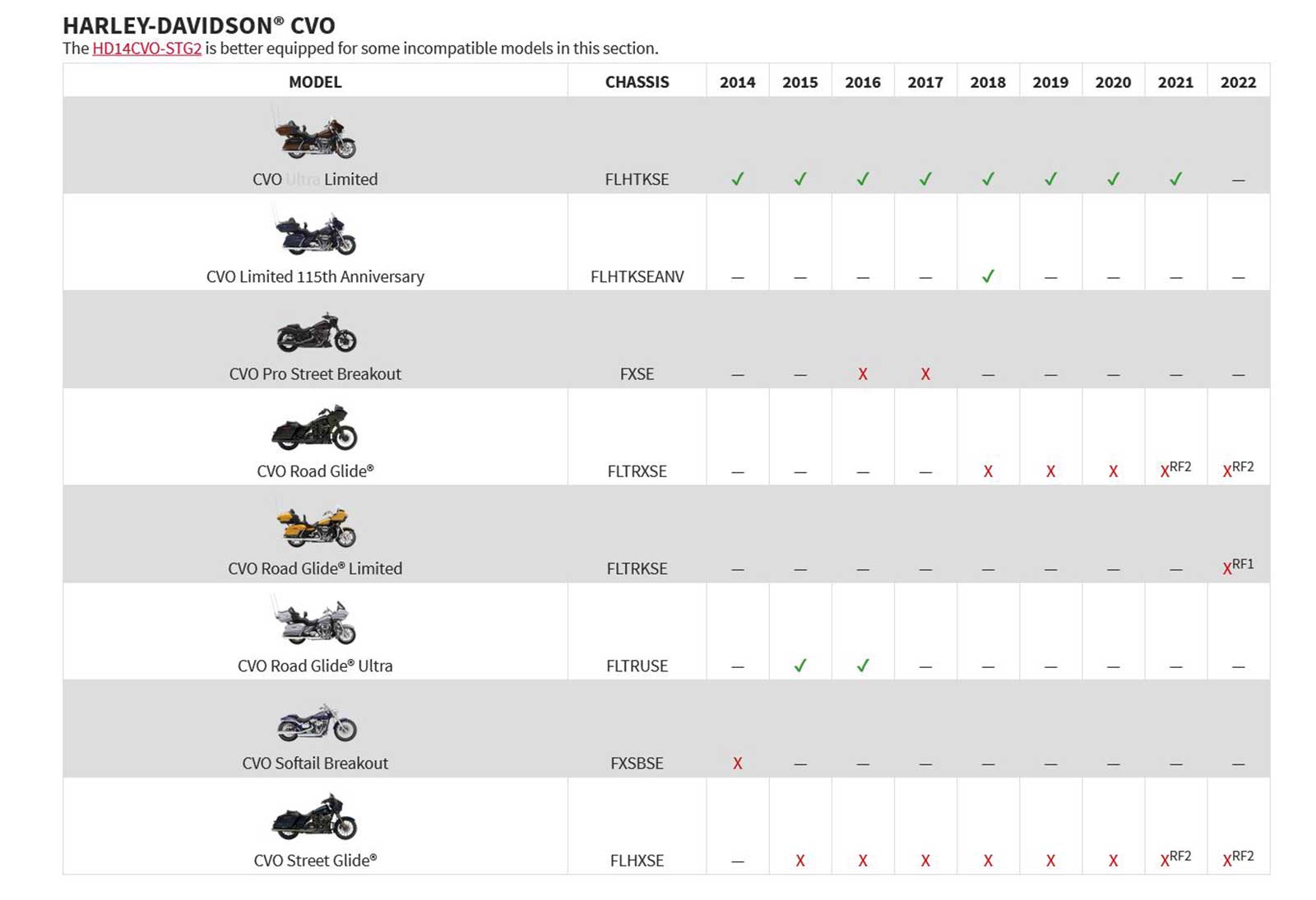The height and width of the screenshot is (900, 1316).
Task: Select the 'CVO Softail Breakout' model name
Action: [x=315, y=763]
